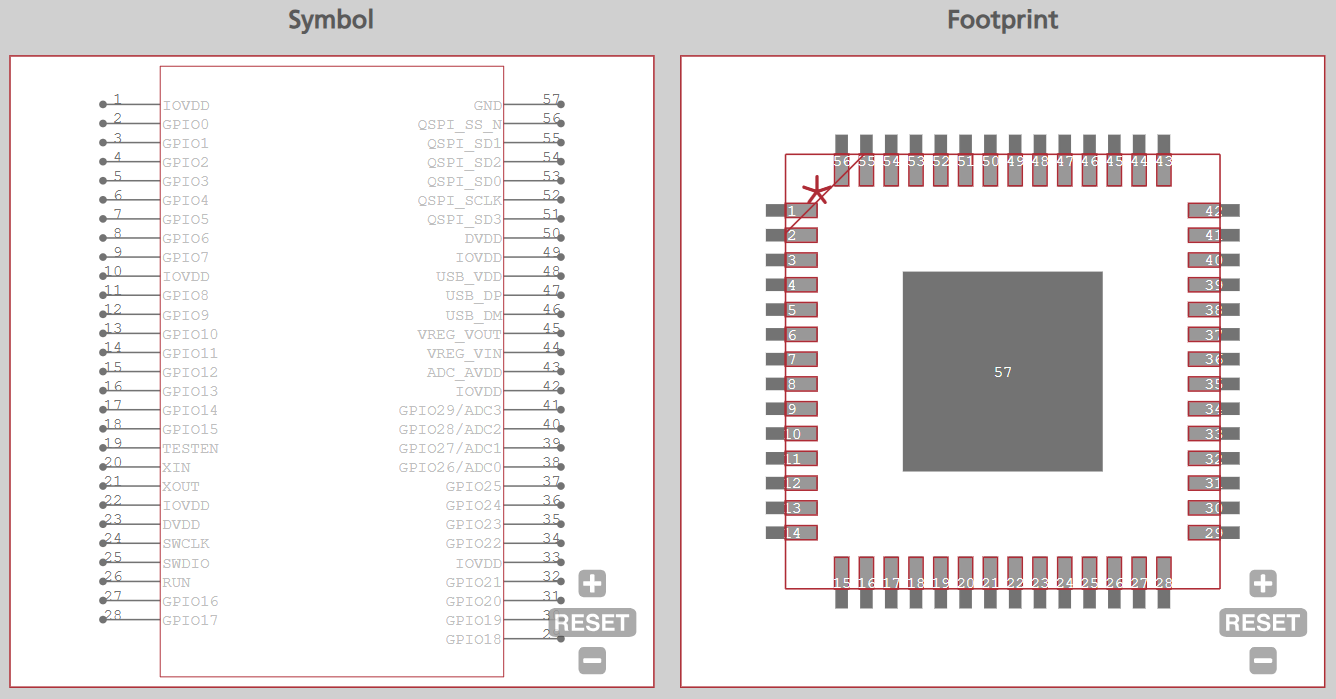
Task: Click the zoom-in plus icon under Footprint
Action: pos(1262,583)
